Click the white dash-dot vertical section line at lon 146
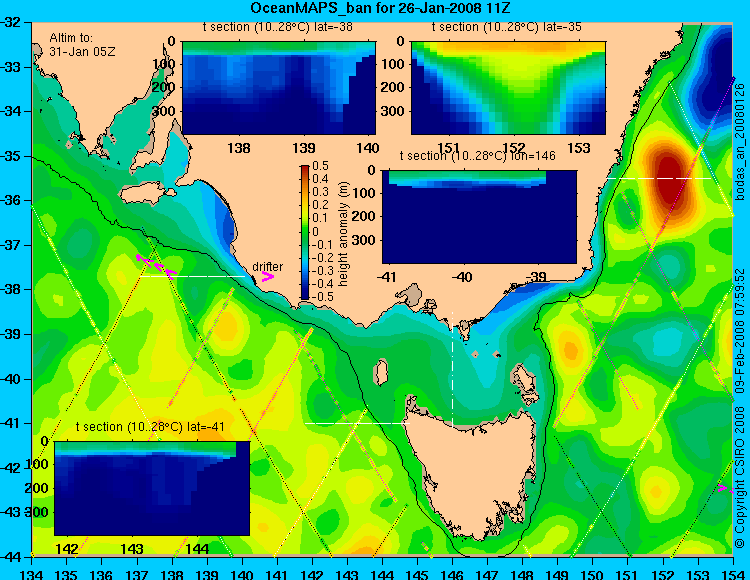Viewport: 750px width, 580px height. [452, 369]
